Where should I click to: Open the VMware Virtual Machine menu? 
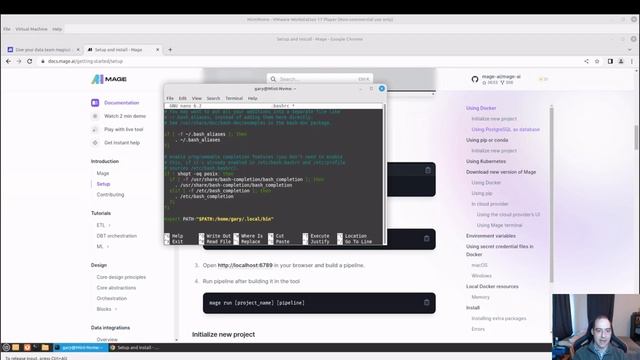[x=31, y=29]
